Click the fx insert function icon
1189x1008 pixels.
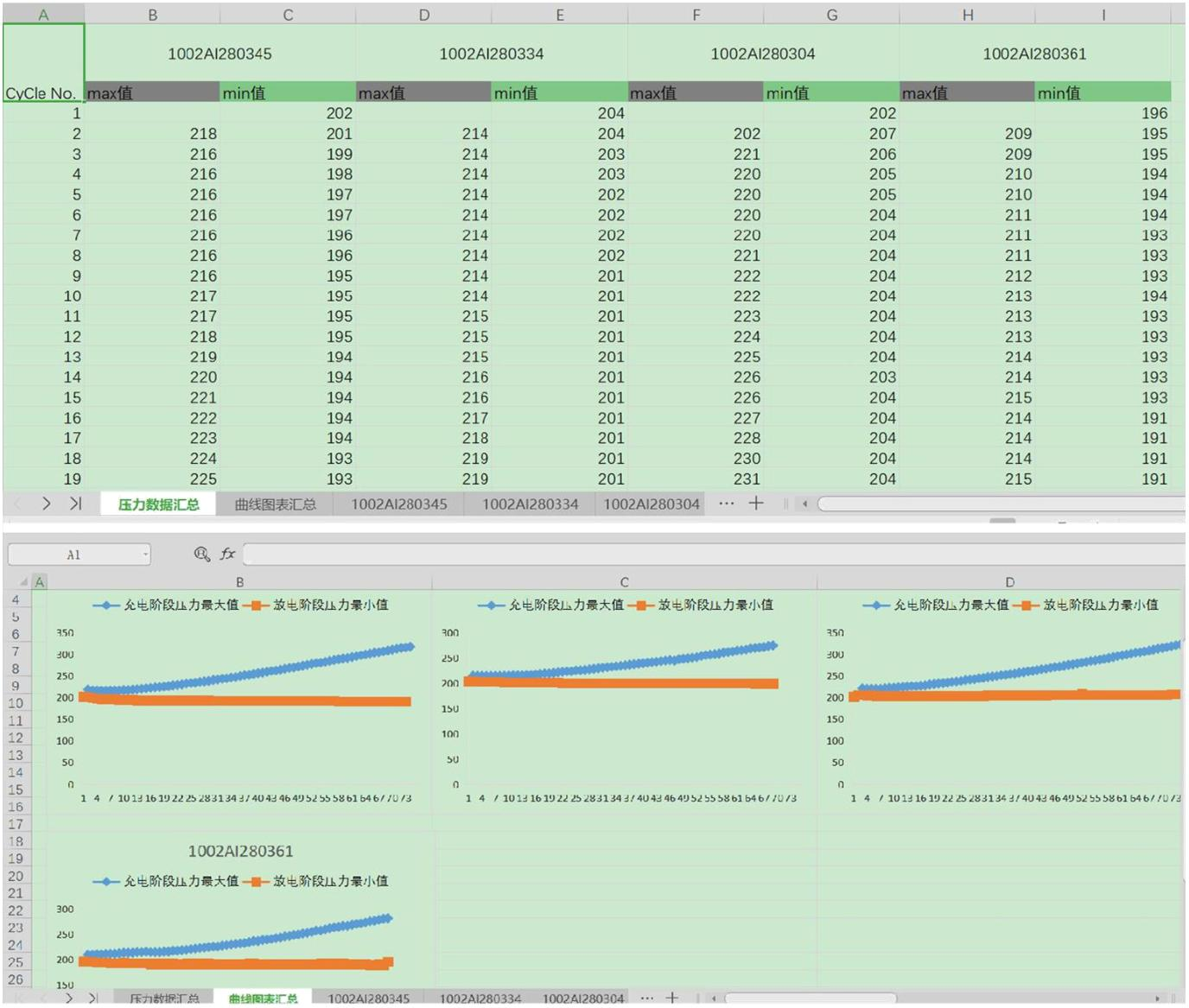pyautogui.click(x=227, y=554)
